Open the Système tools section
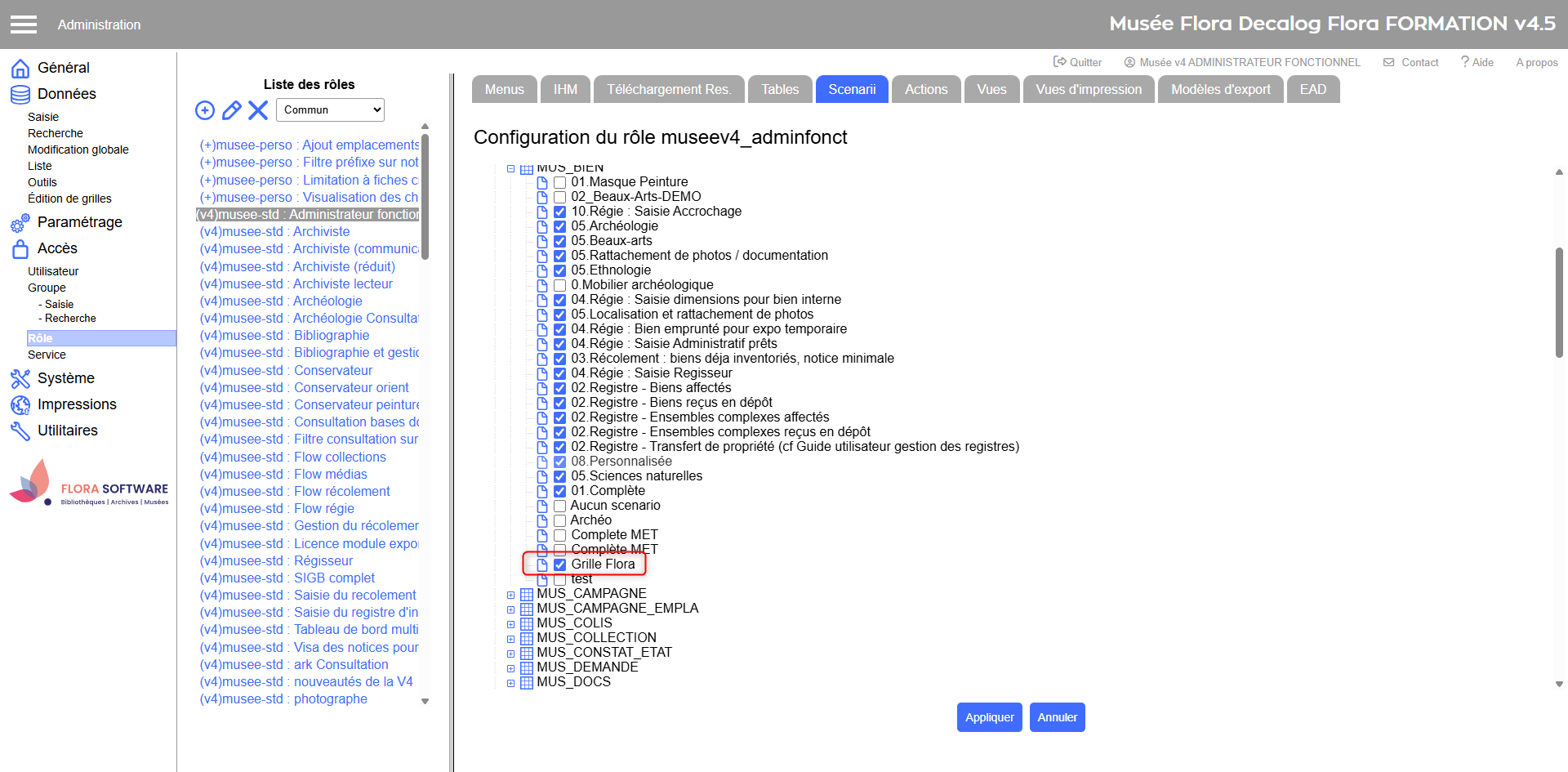This screenshot has height=772, width=1568. (20, 379)
